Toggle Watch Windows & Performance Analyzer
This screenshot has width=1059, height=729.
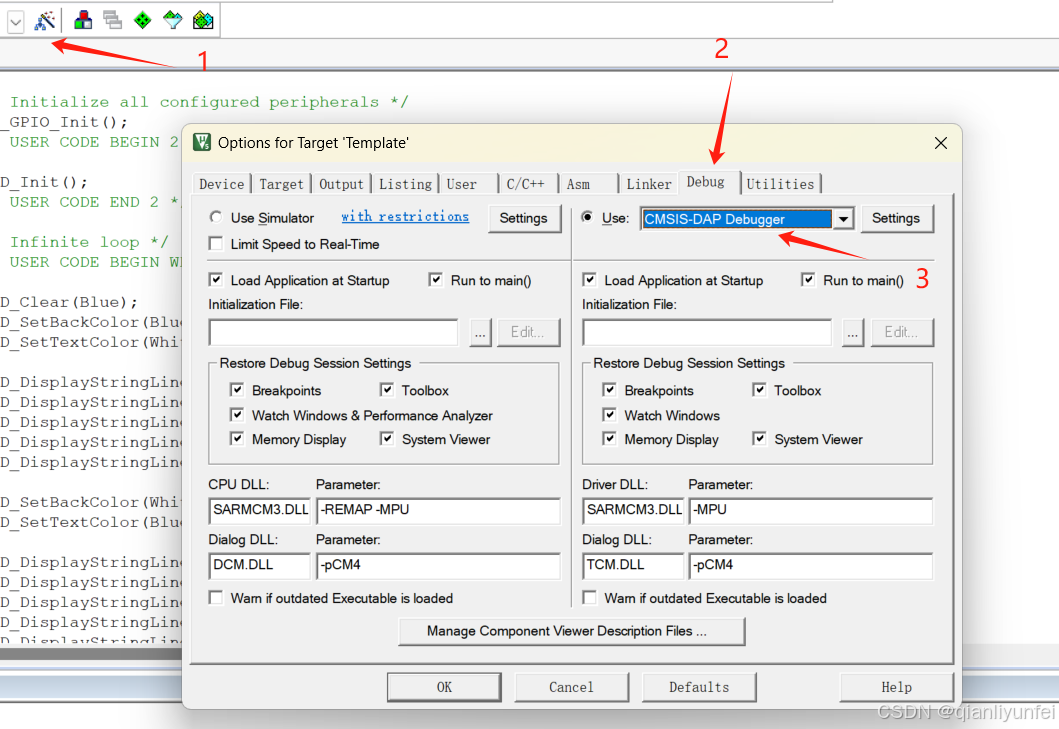tap(237, 414)
